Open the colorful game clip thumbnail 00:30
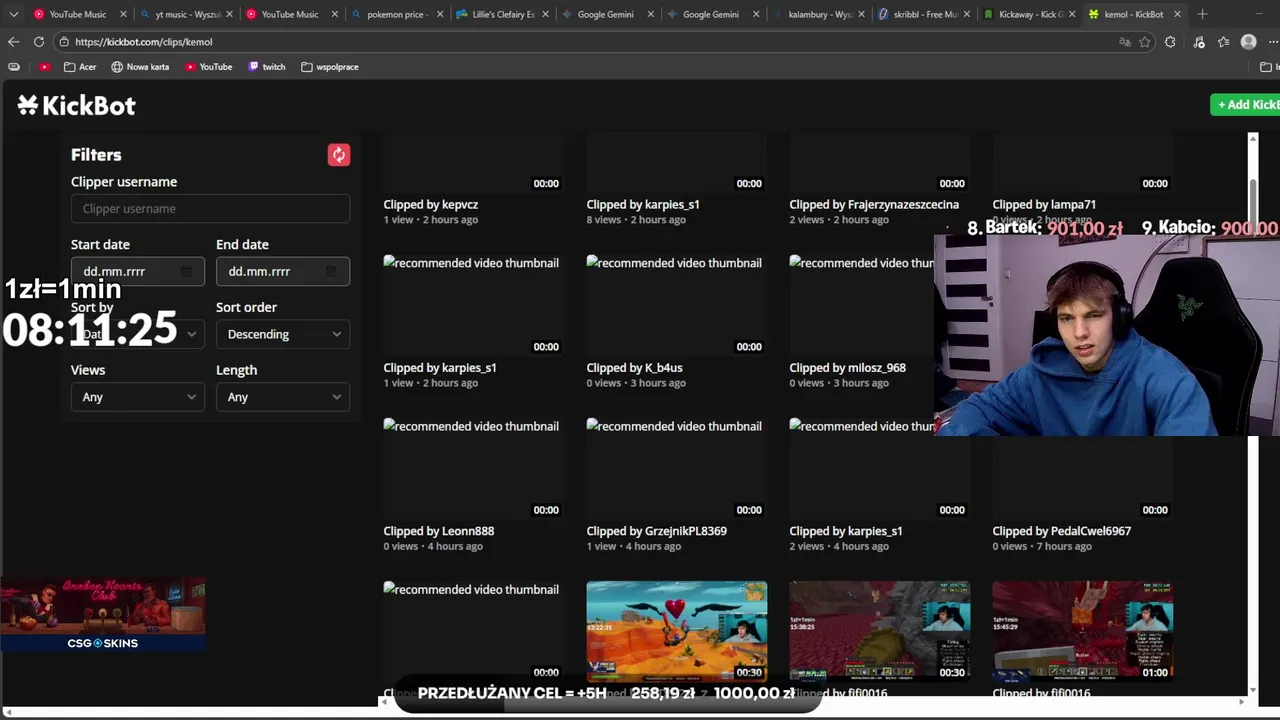The height and width of the screenshot is (720, 1280). click(x=677, y=630)
